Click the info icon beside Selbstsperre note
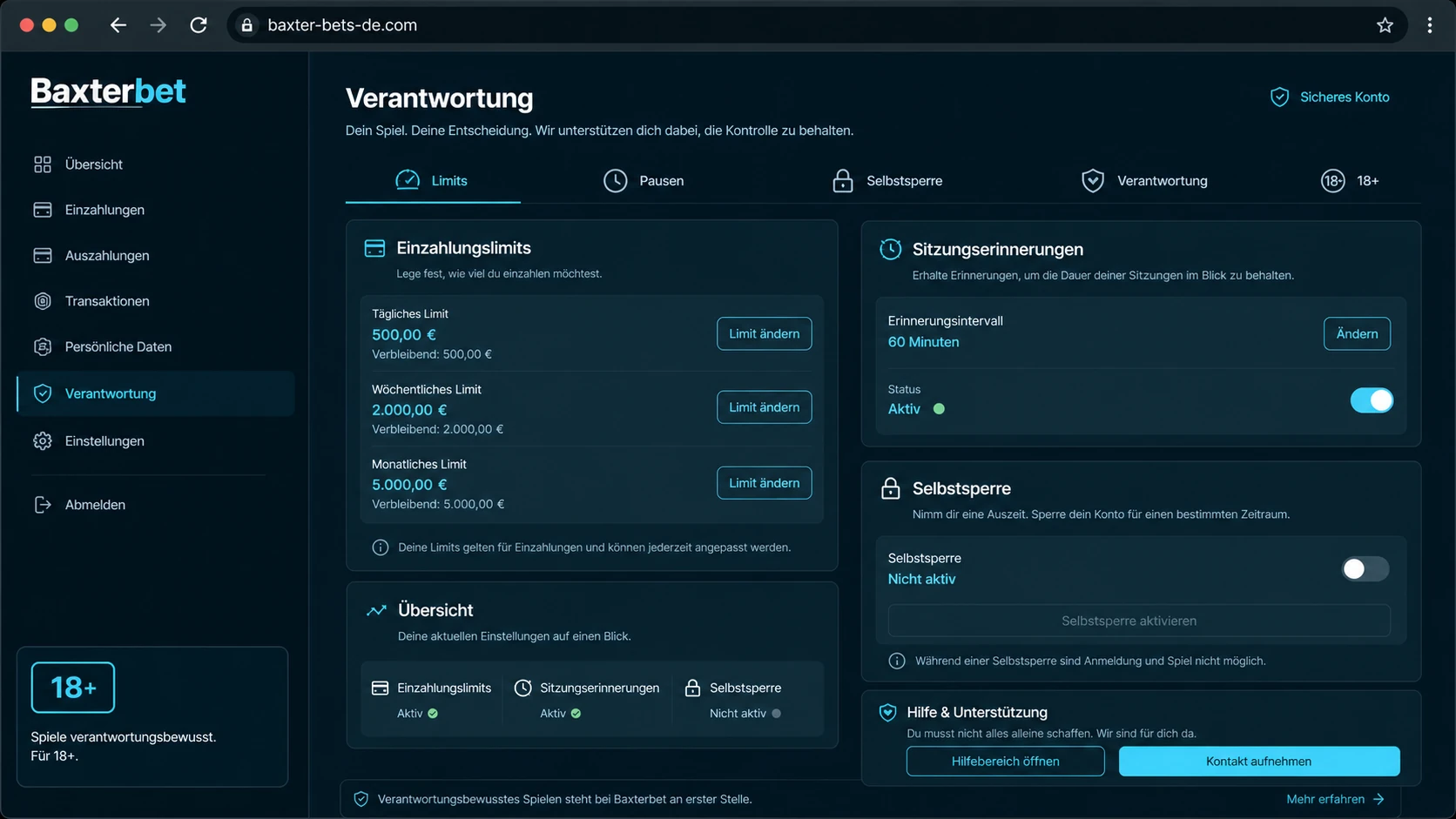1456x819 pixels. 897,661
